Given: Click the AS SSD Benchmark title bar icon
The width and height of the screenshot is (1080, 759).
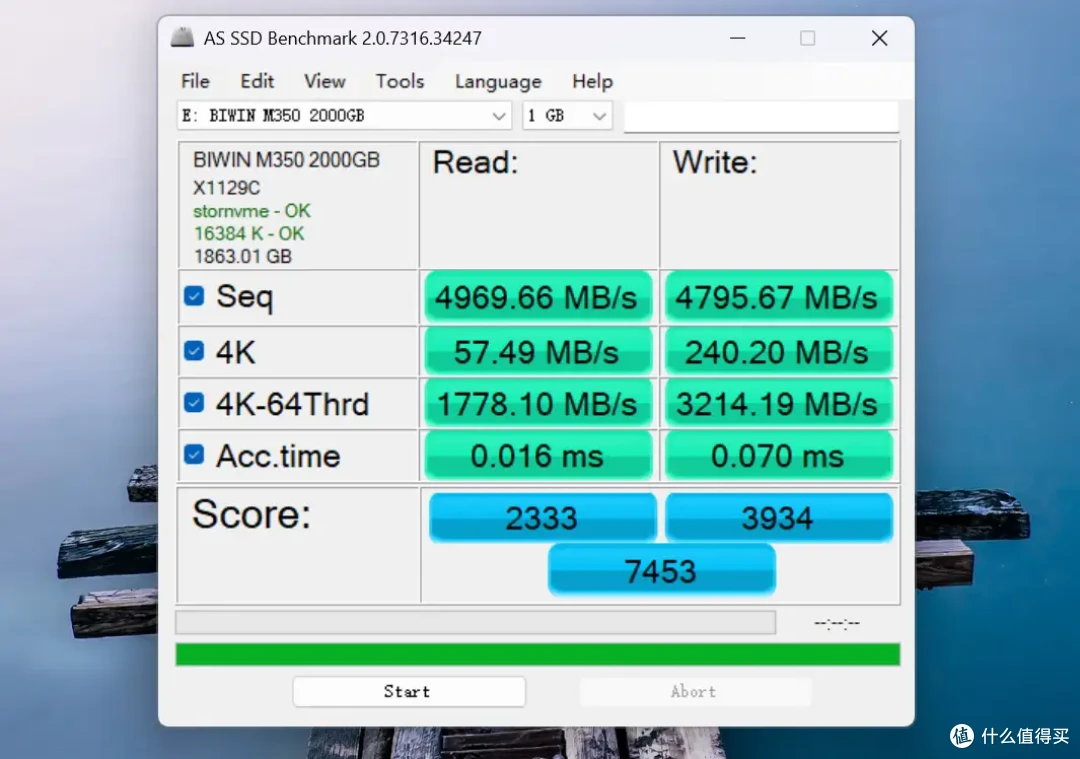Looking at the screenshot, I should click(183, 38).
